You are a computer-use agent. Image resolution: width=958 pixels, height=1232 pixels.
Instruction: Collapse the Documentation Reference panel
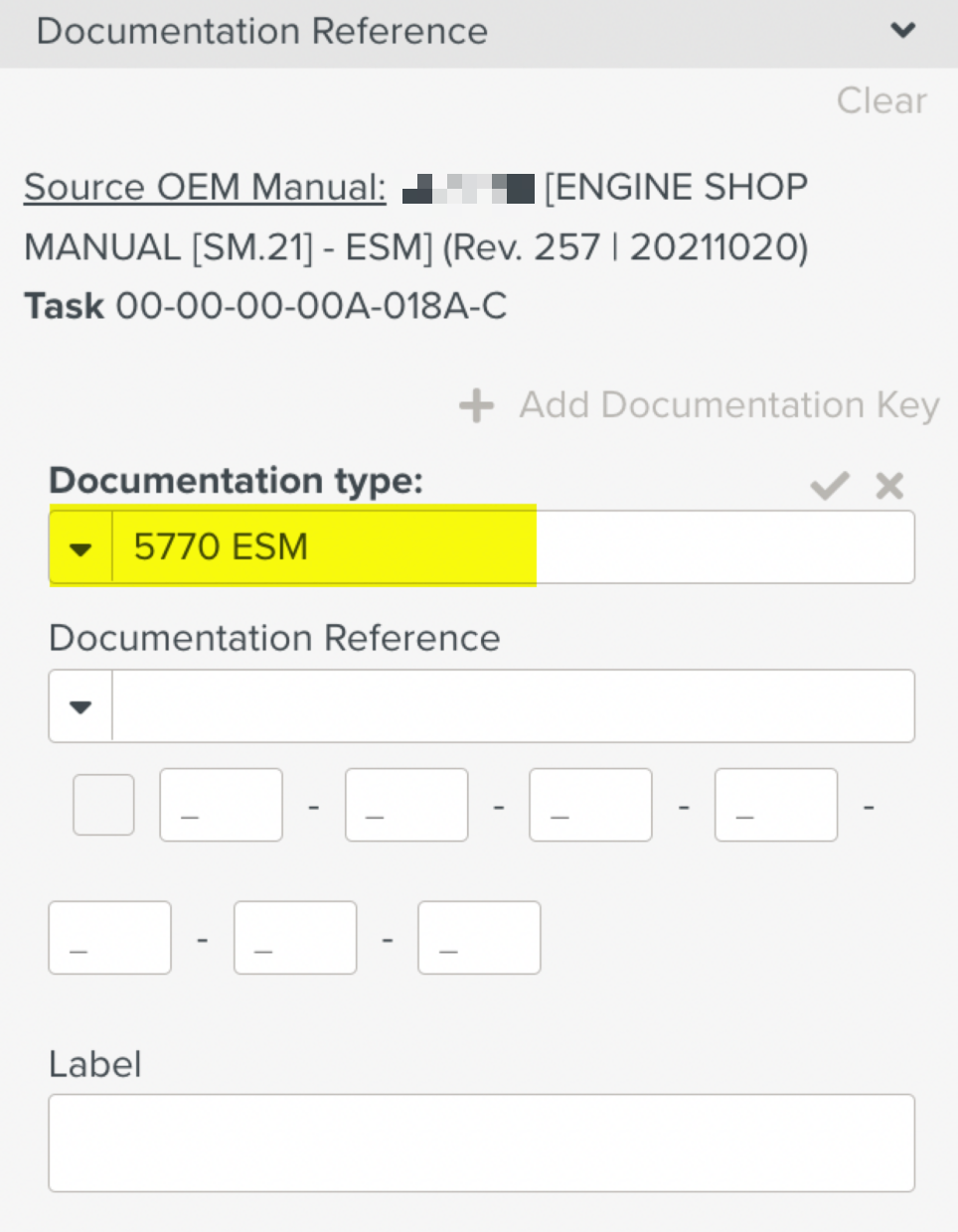(903, 31)
